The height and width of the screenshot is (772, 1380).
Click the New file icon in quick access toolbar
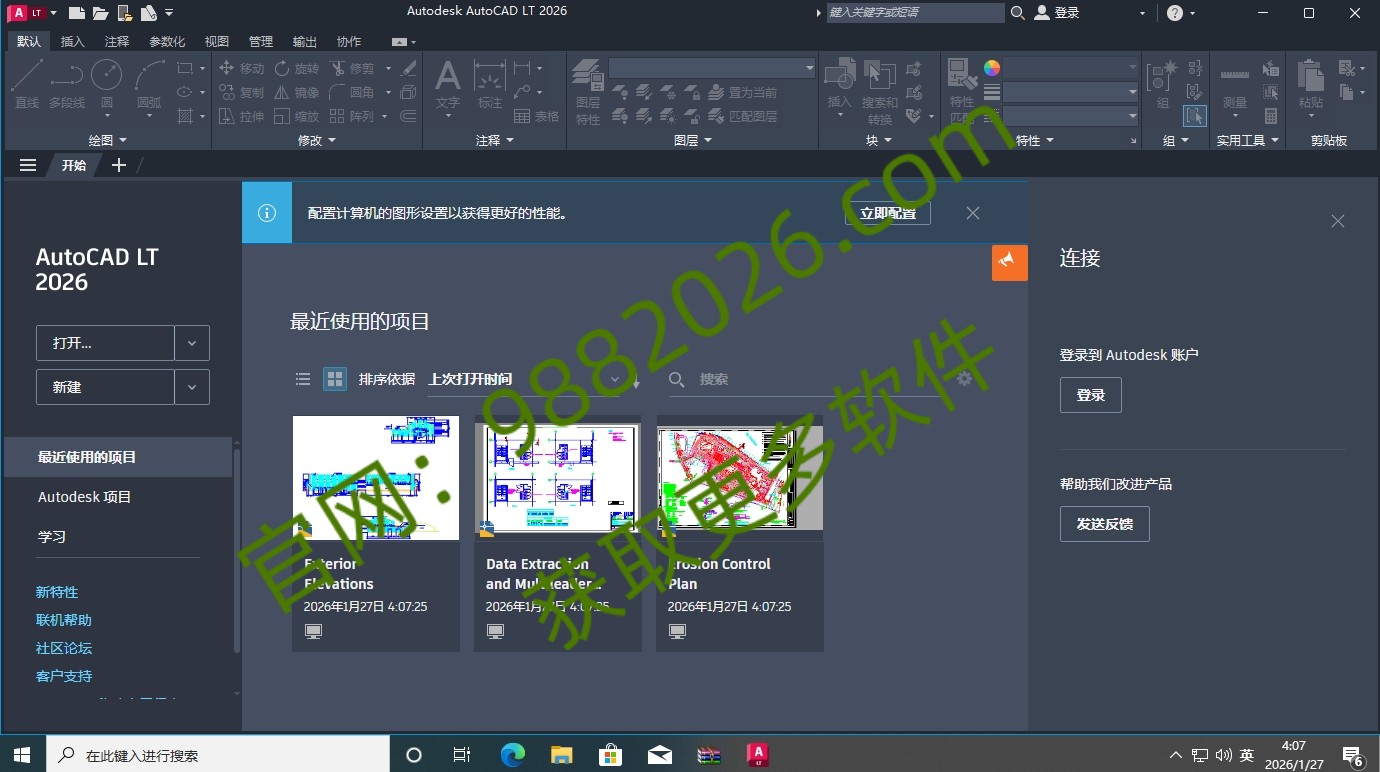77,13
